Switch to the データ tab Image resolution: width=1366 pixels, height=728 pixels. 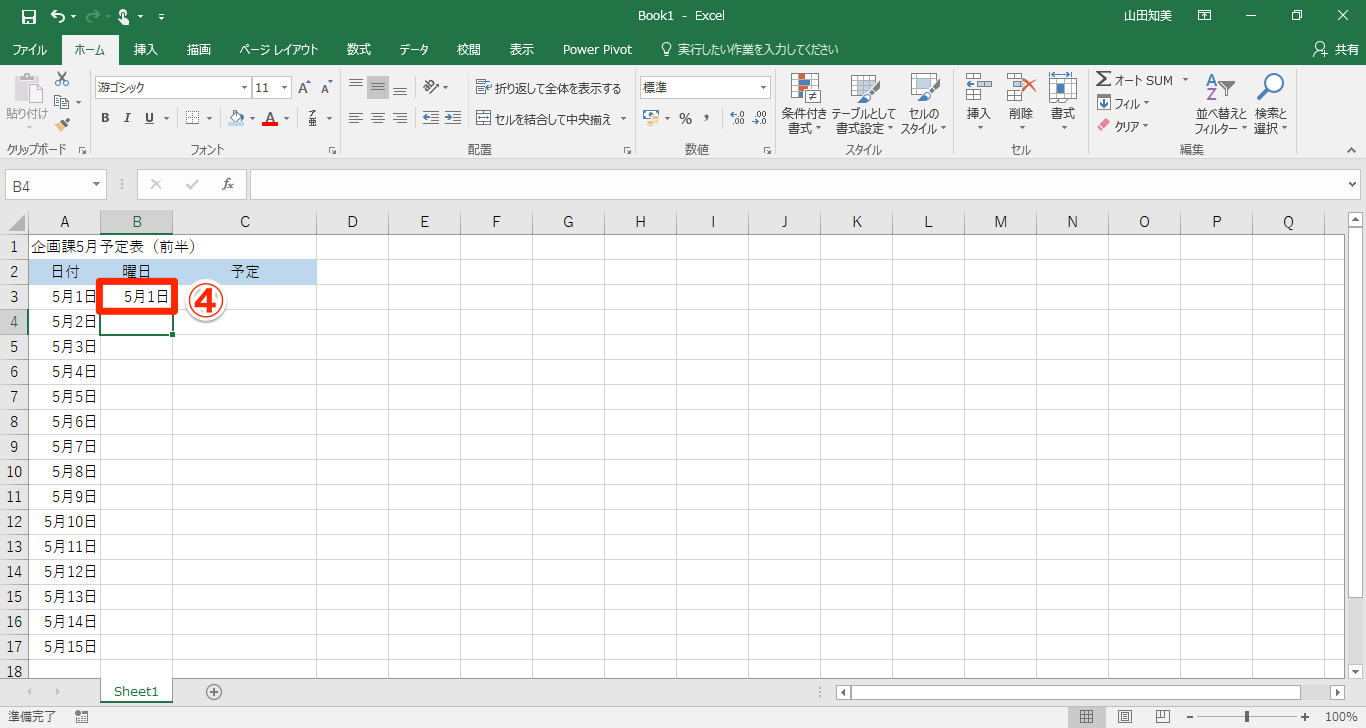click(414, 49)
